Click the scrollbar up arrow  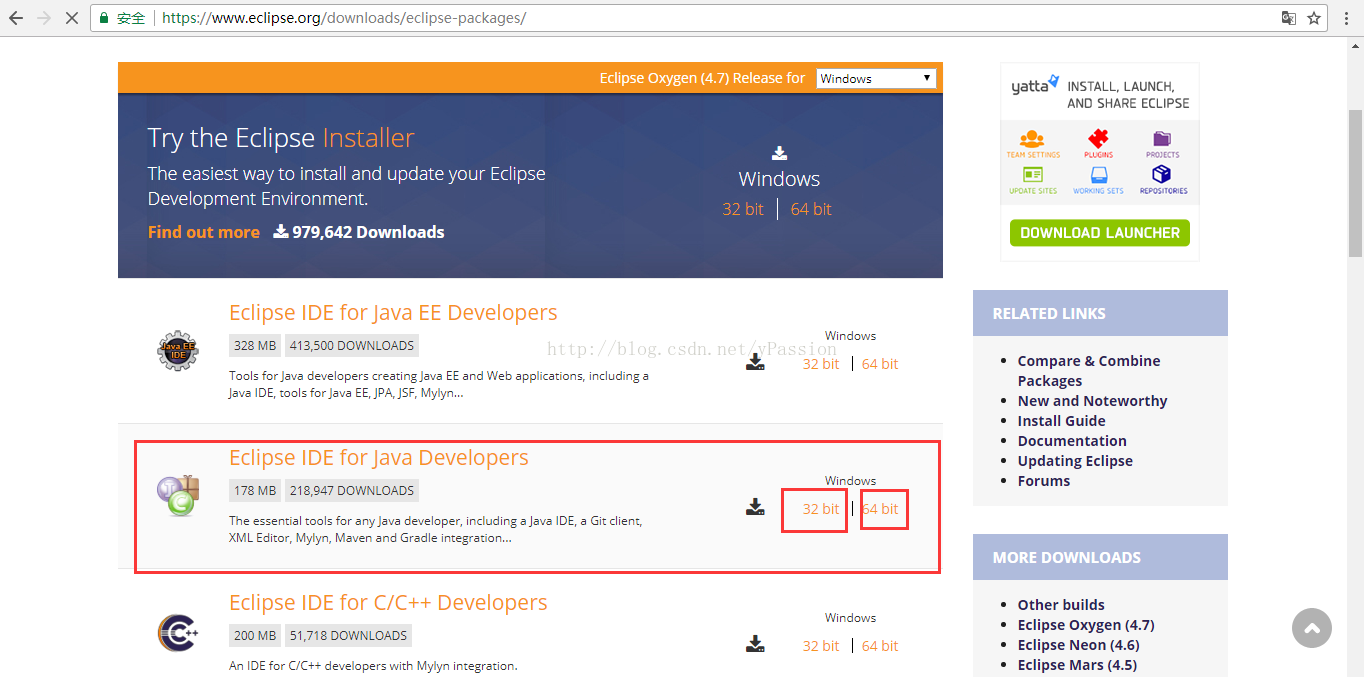[1355, 46]
